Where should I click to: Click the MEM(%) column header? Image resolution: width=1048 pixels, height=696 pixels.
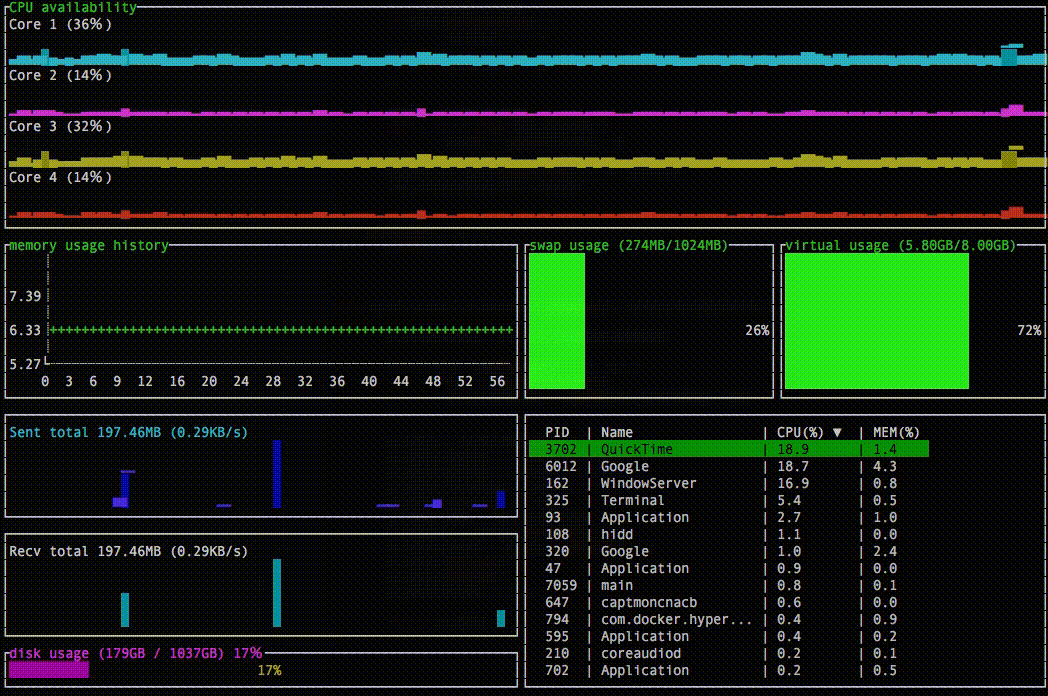coord(895,433)
